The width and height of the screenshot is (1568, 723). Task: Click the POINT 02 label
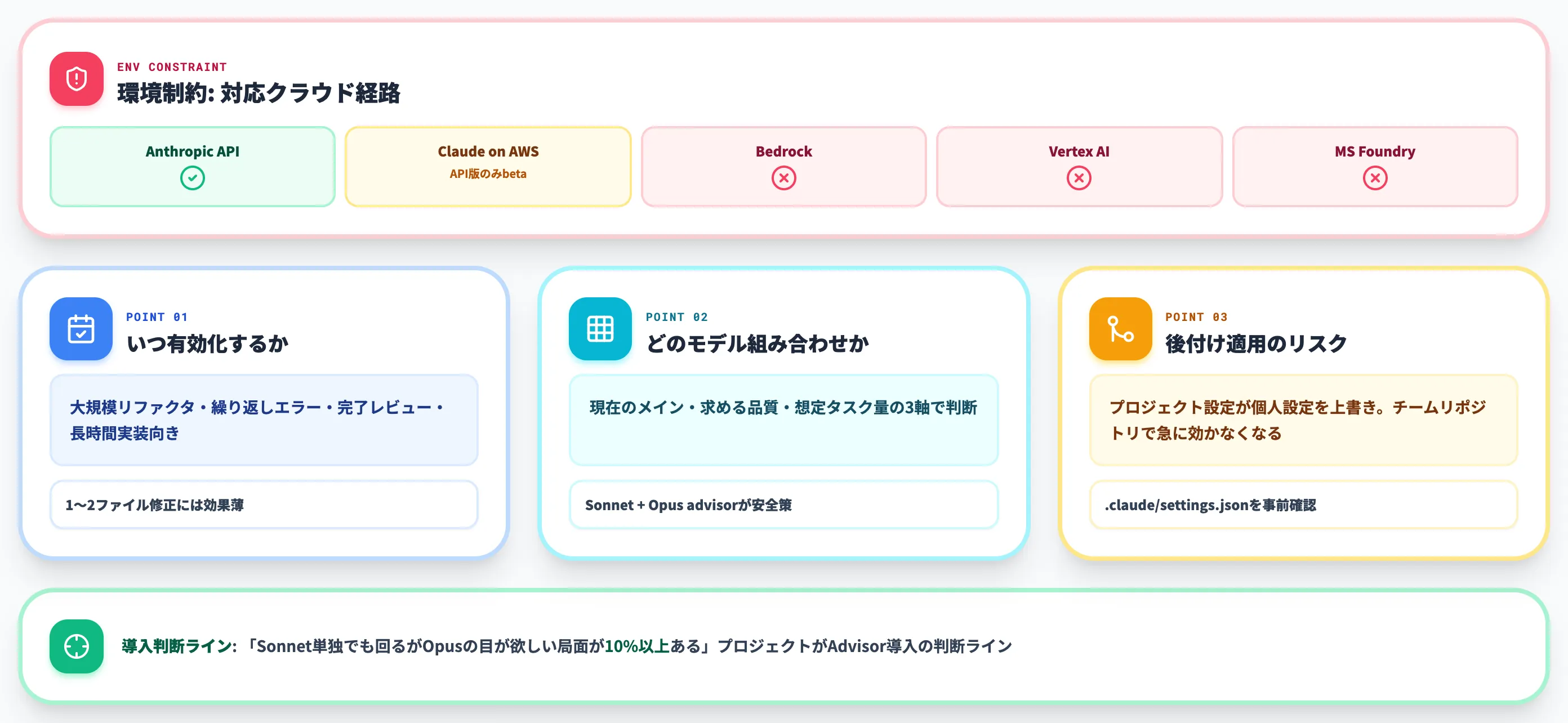click(x=676, y=317)
